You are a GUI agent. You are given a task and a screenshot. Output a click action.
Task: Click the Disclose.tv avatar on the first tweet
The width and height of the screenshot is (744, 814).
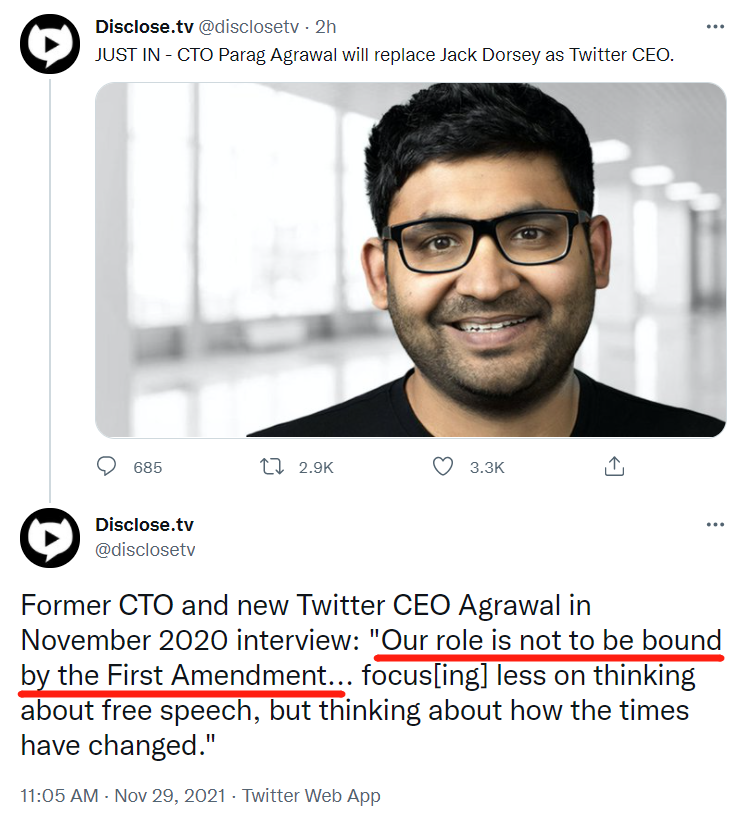[49, 44]
